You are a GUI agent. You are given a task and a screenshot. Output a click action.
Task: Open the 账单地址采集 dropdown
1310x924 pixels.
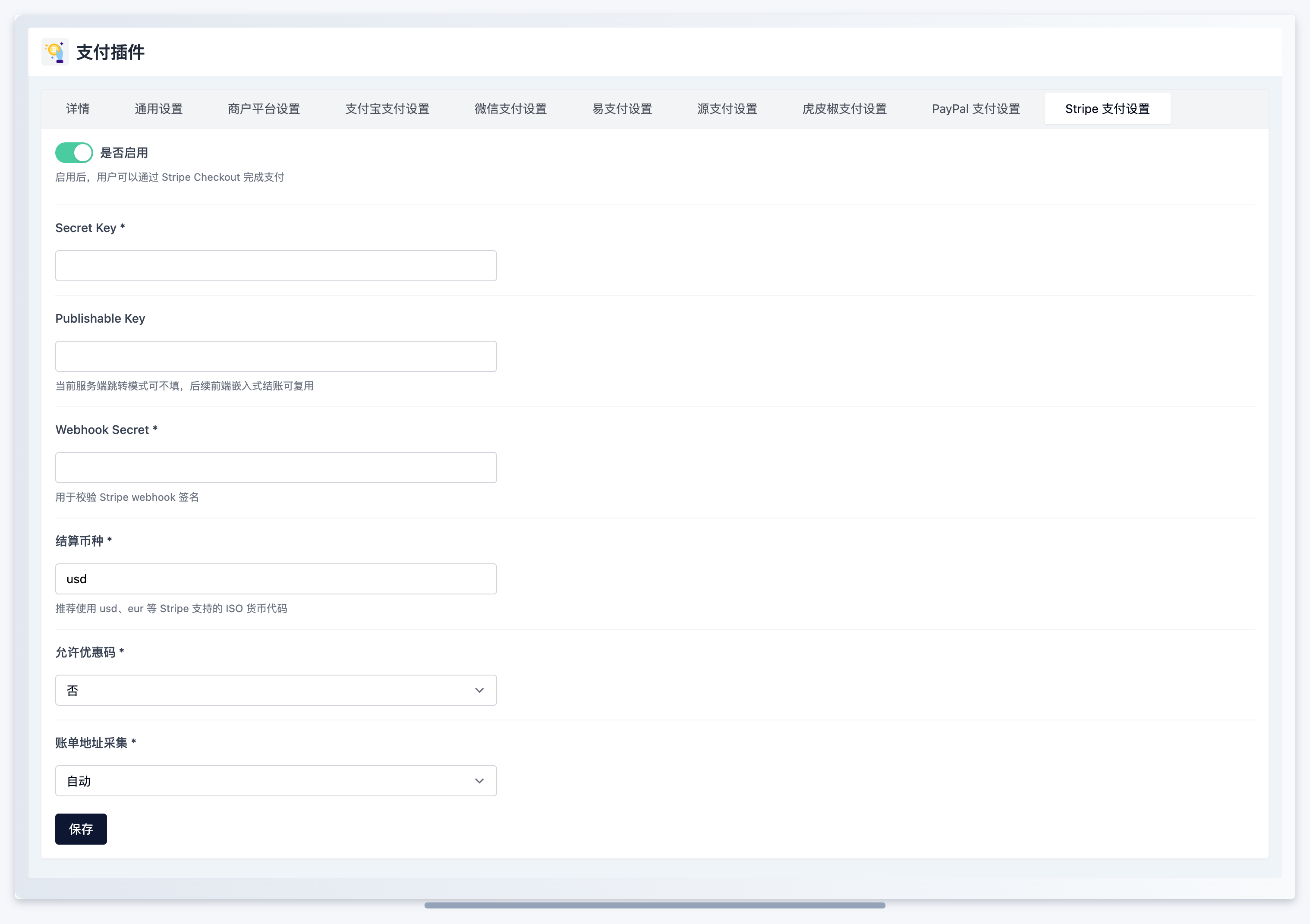click(x=276, y=781)
